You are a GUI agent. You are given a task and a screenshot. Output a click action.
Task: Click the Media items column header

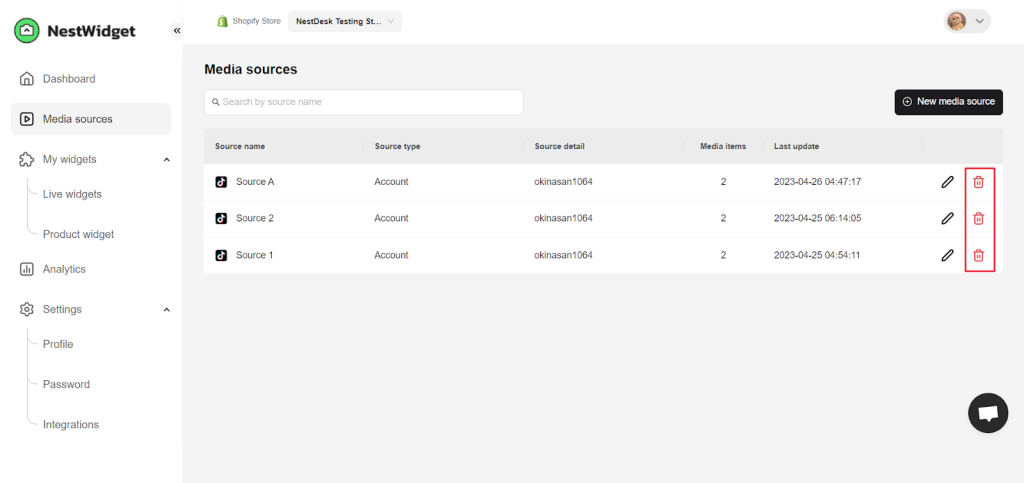[723, 146]
